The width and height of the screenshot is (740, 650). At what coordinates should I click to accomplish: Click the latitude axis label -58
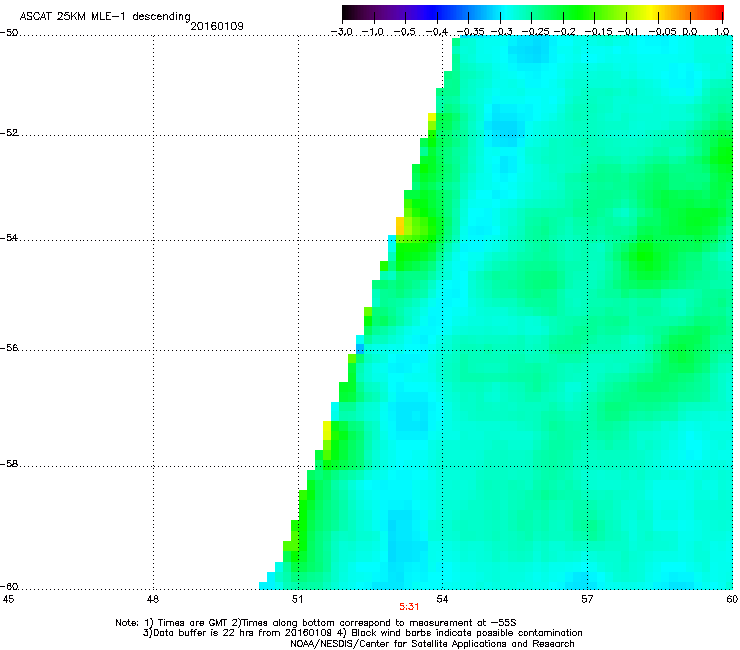(x=9, y=464)
